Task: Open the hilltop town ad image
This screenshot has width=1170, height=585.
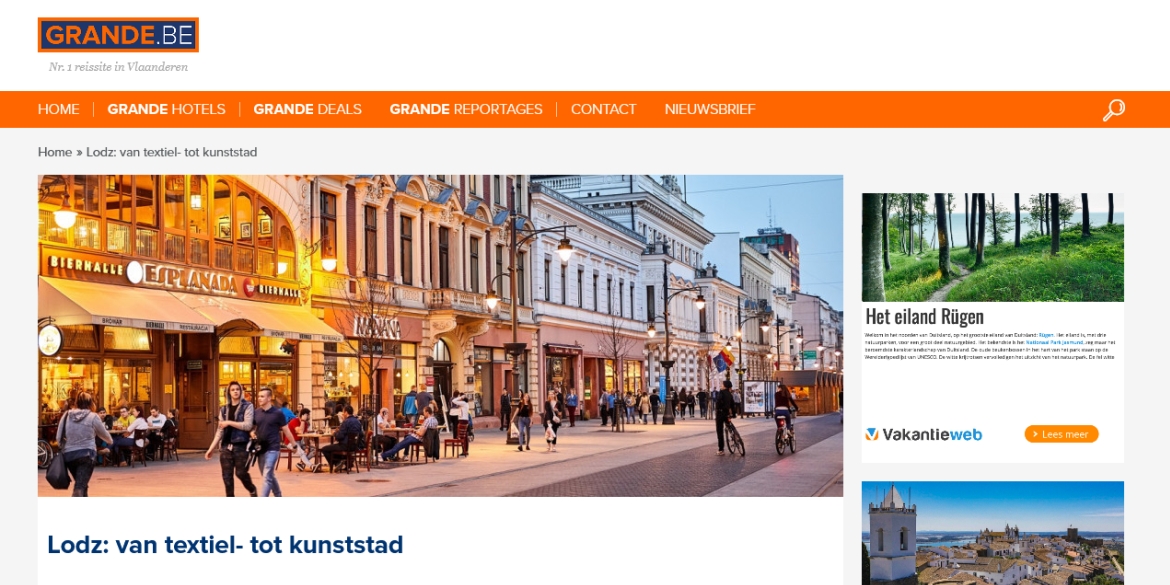Action: 992,533
